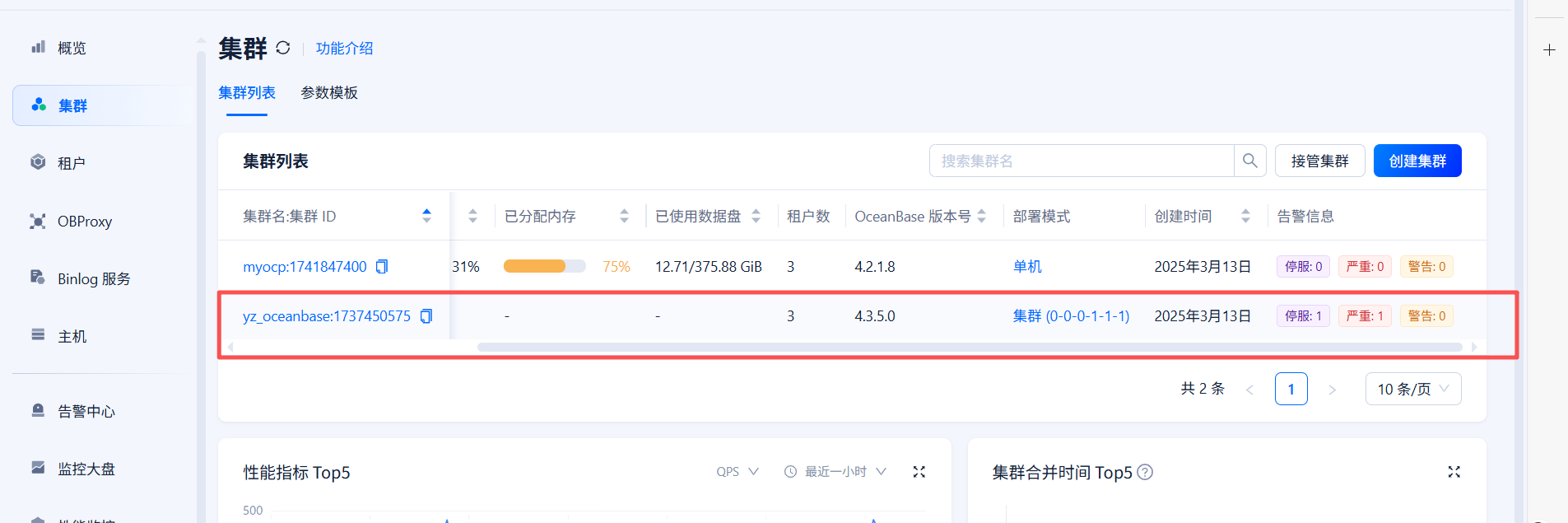1568x523 pixels.
Task: Copy the yz_oceanbase:1737450575 cluster name
Action: (426, 316)
